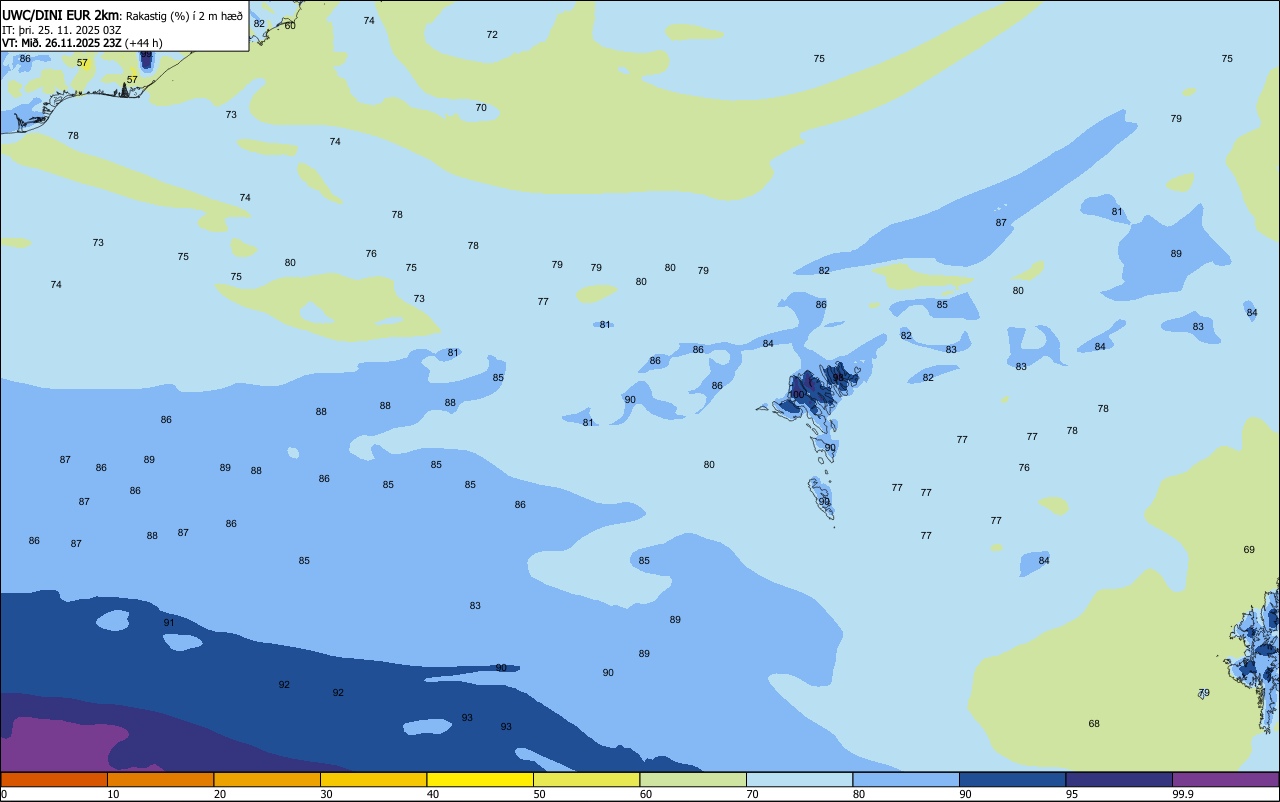Viewport: 1280px width, 802px height.
Task: Click the humidity value 69 on the map
Action: click(x=1249, y=549)
